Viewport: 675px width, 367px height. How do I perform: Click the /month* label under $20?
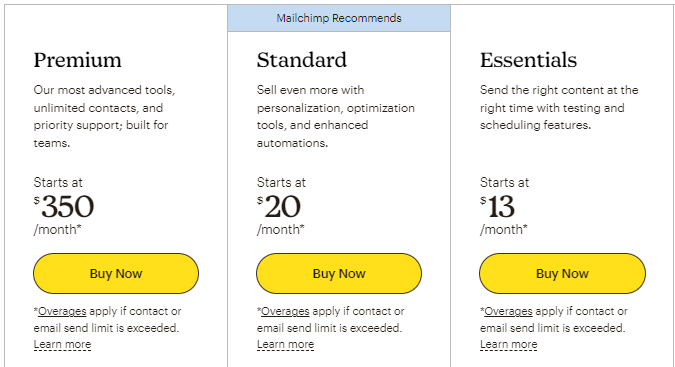point(281,229)
